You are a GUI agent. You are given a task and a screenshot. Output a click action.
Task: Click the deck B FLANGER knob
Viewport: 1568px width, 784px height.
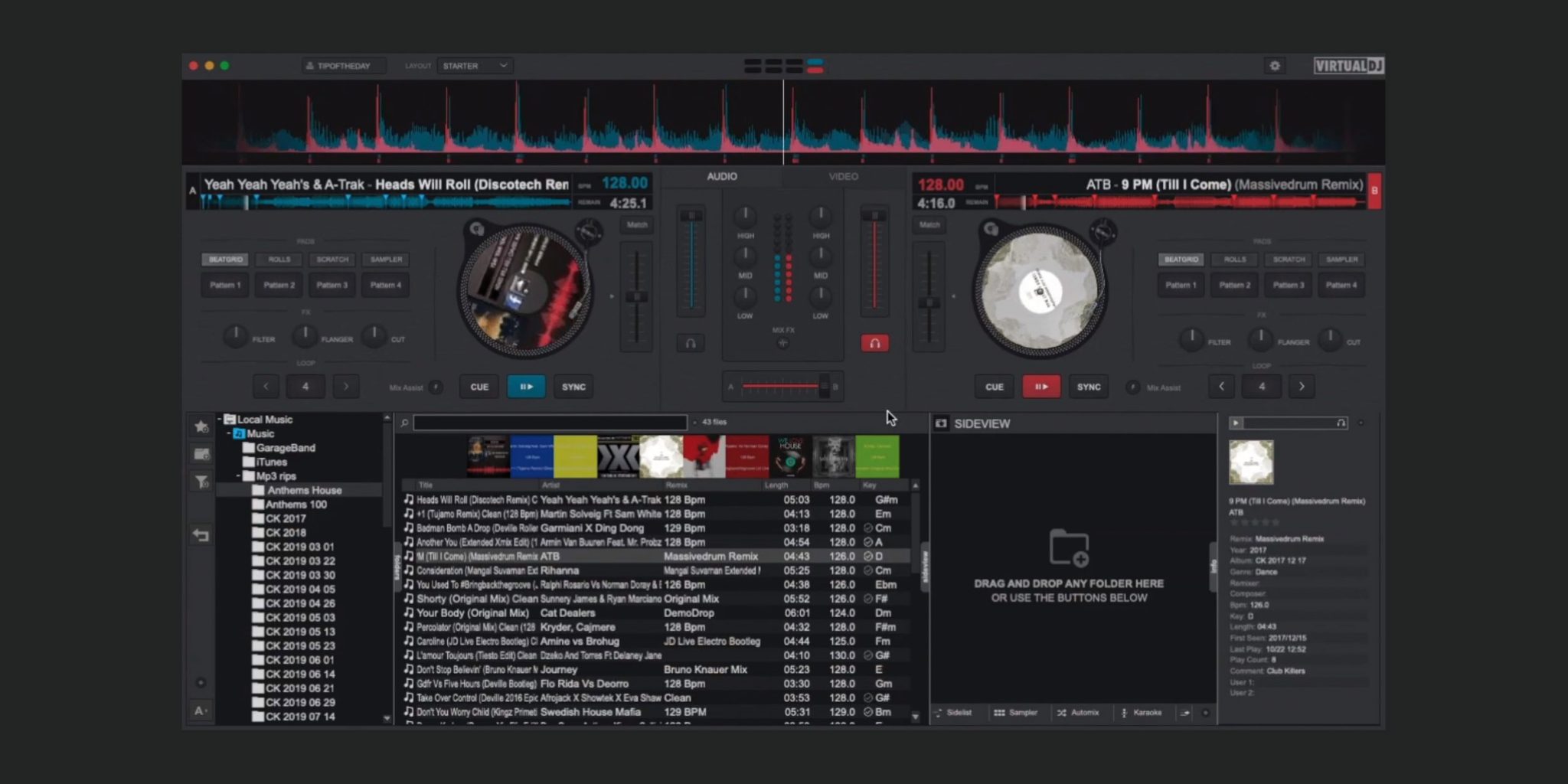click(x=1260, y=338)
